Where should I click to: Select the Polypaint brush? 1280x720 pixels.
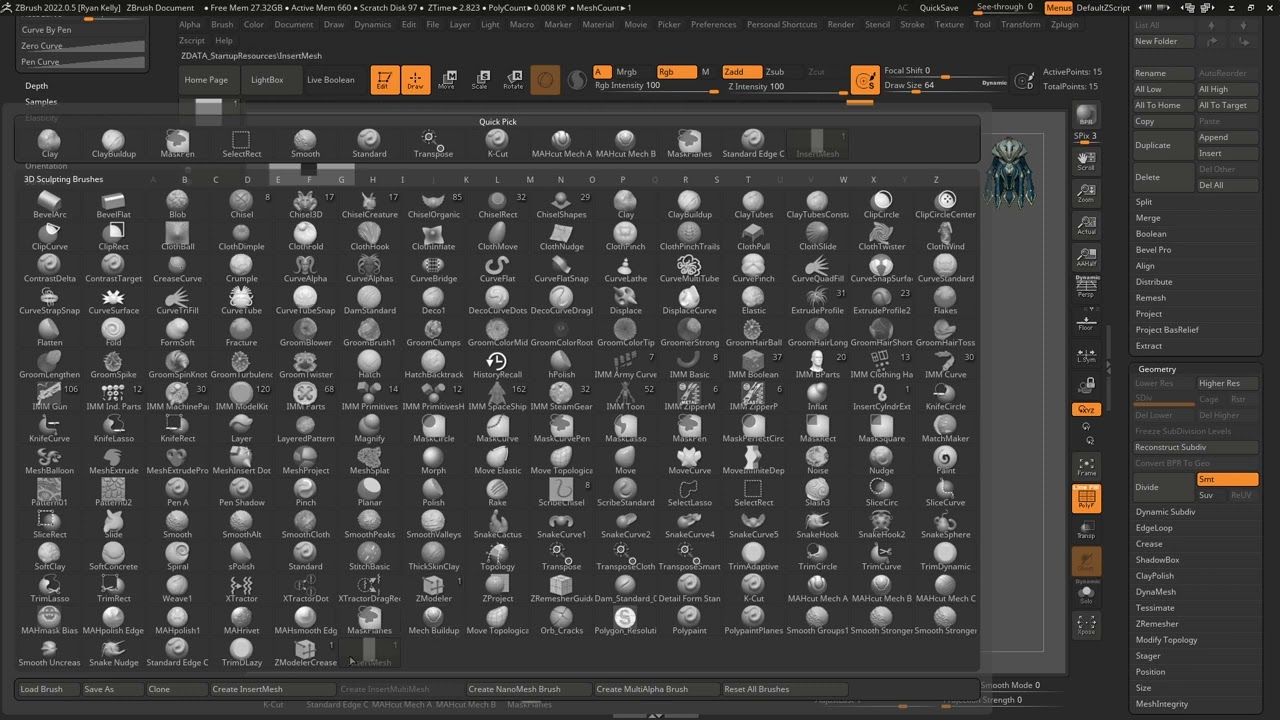(689, 620)
